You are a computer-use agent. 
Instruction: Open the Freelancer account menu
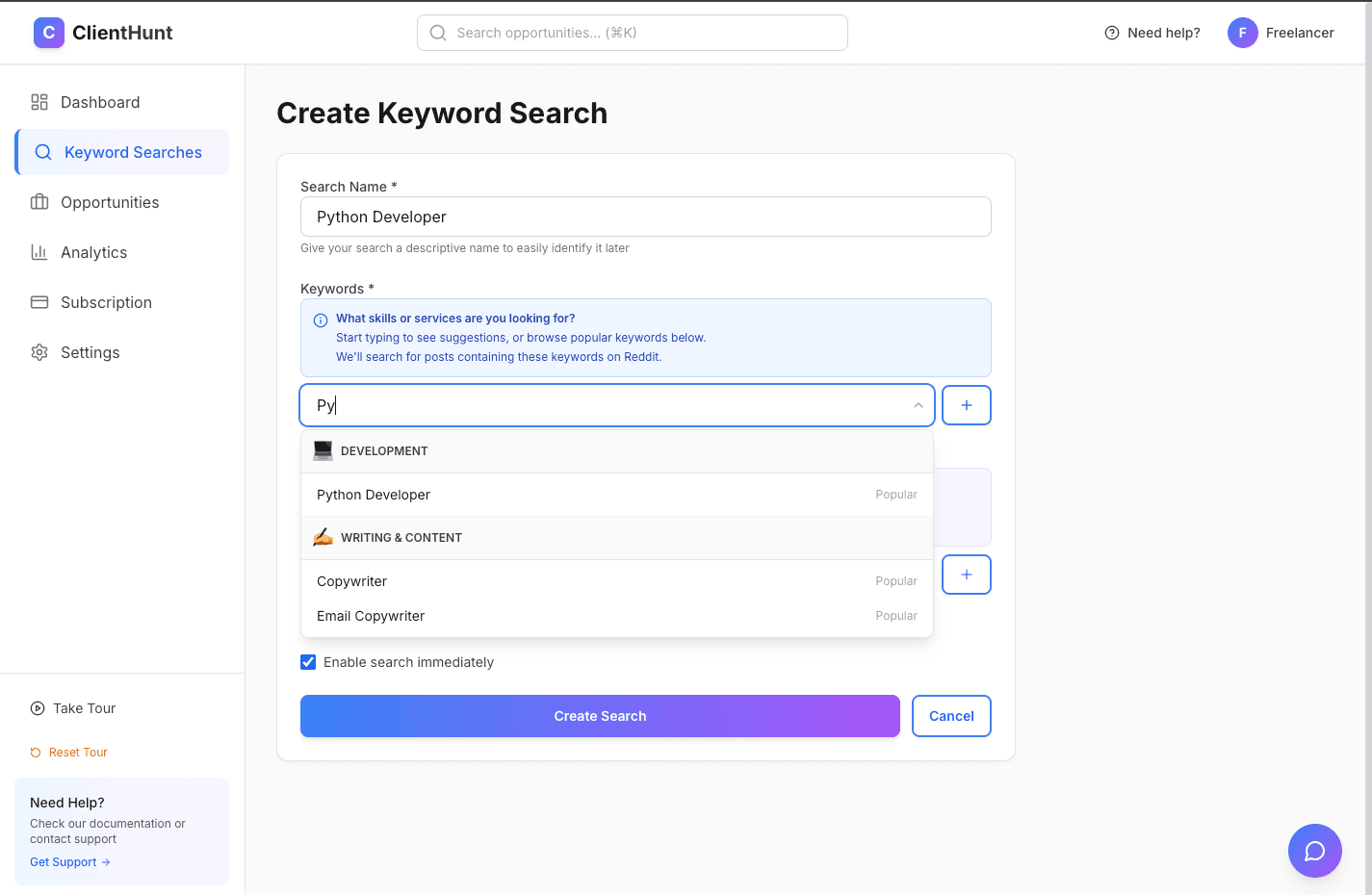click(1281, 32)
